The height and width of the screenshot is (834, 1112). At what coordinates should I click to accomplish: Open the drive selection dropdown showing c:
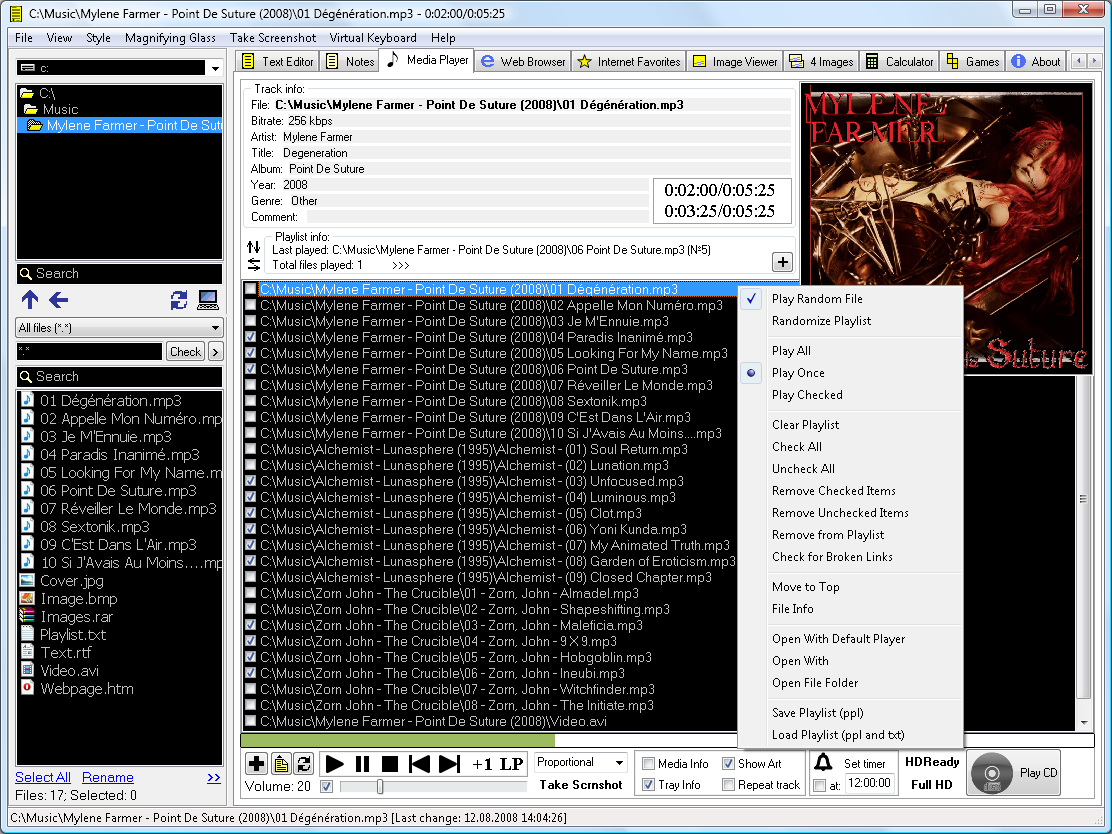pos(215,68)
